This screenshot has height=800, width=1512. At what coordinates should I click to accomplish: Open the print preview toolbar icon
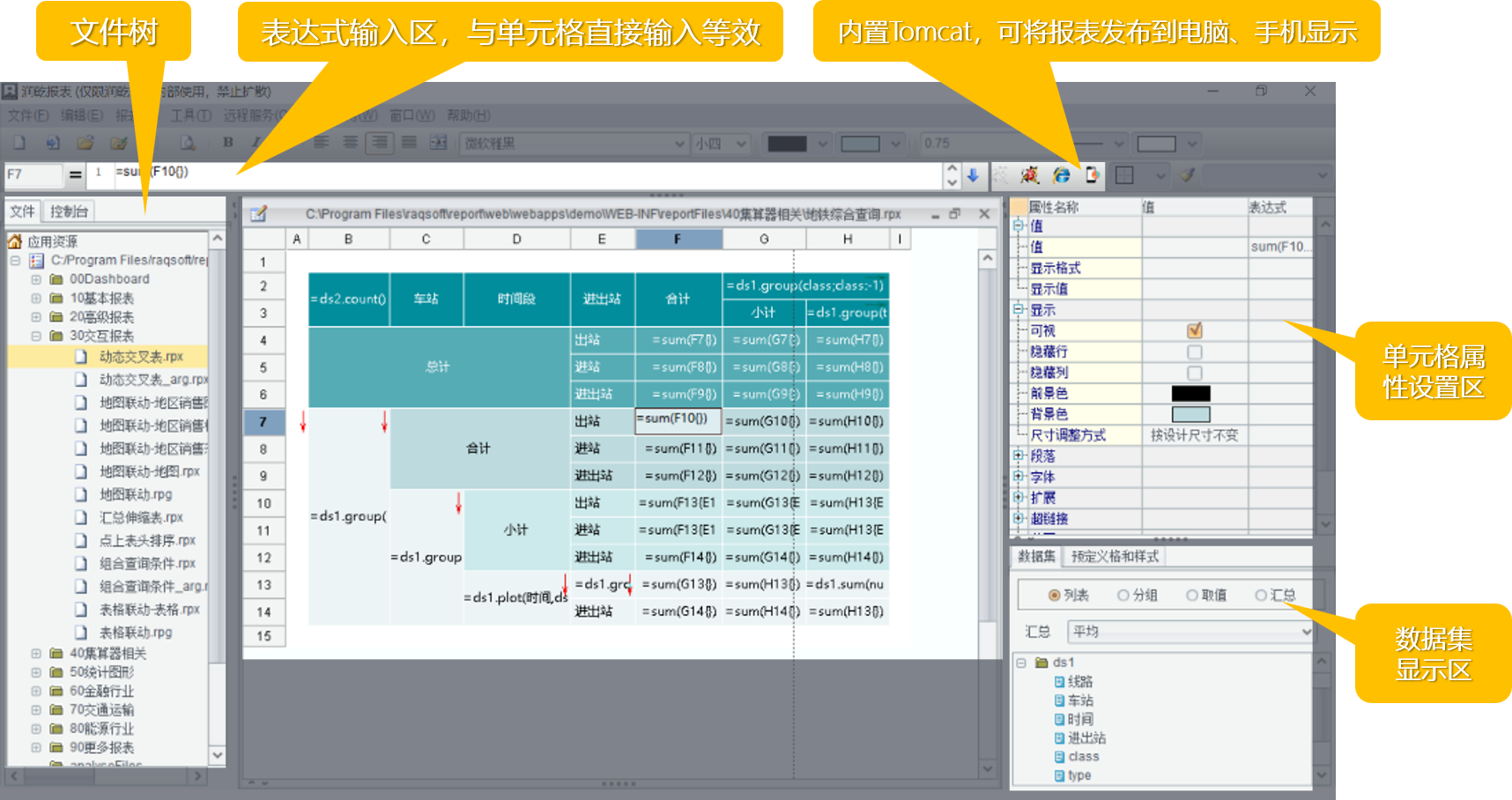tap(188, 143)
